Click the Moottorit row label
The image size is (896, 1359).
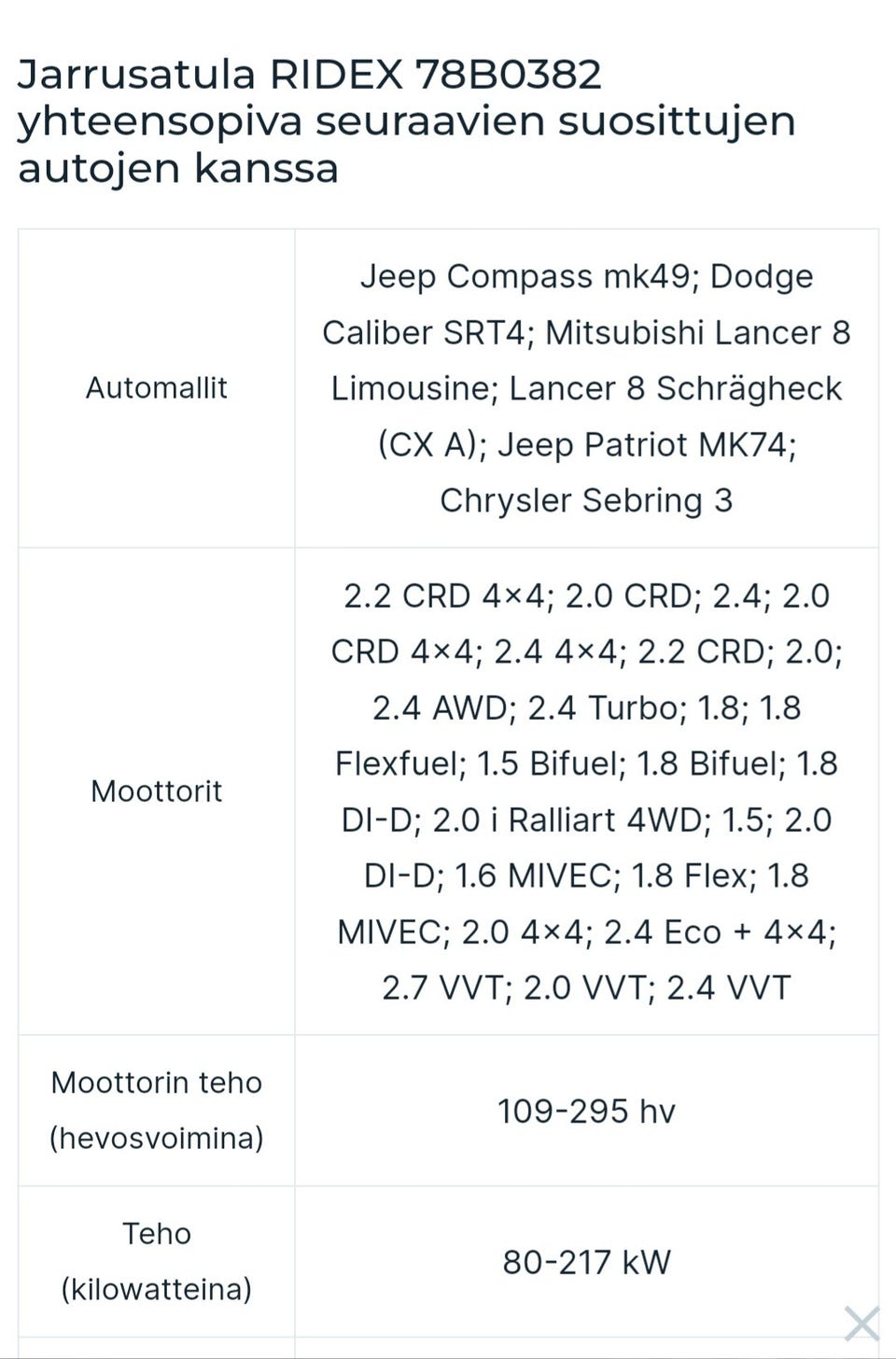(156, 792)
